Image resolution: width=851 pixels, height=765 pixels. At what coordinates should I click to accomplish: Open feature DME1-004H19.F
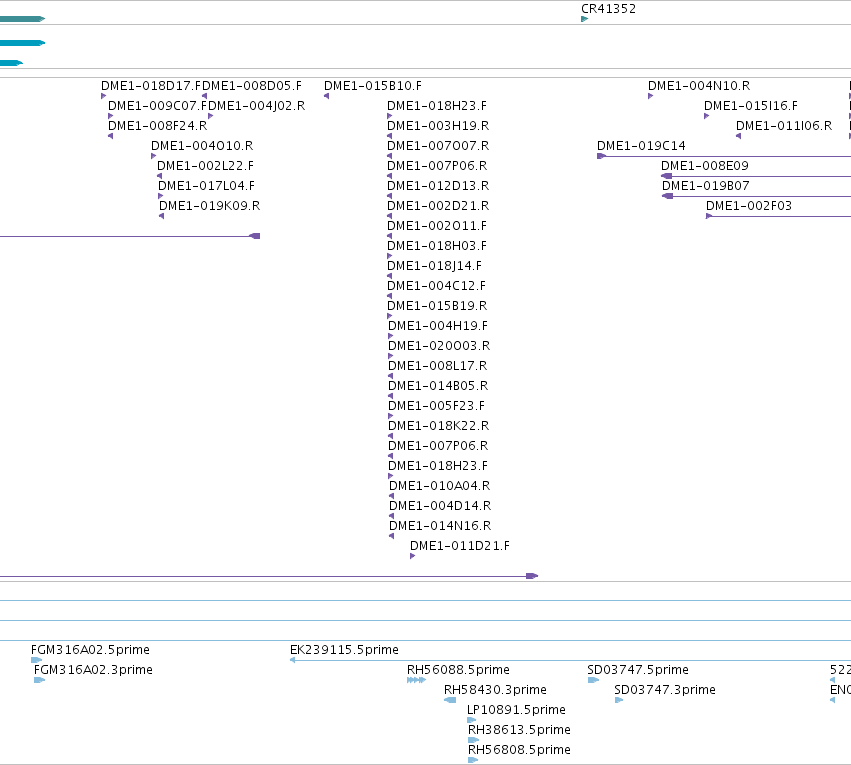coord(438,326)
